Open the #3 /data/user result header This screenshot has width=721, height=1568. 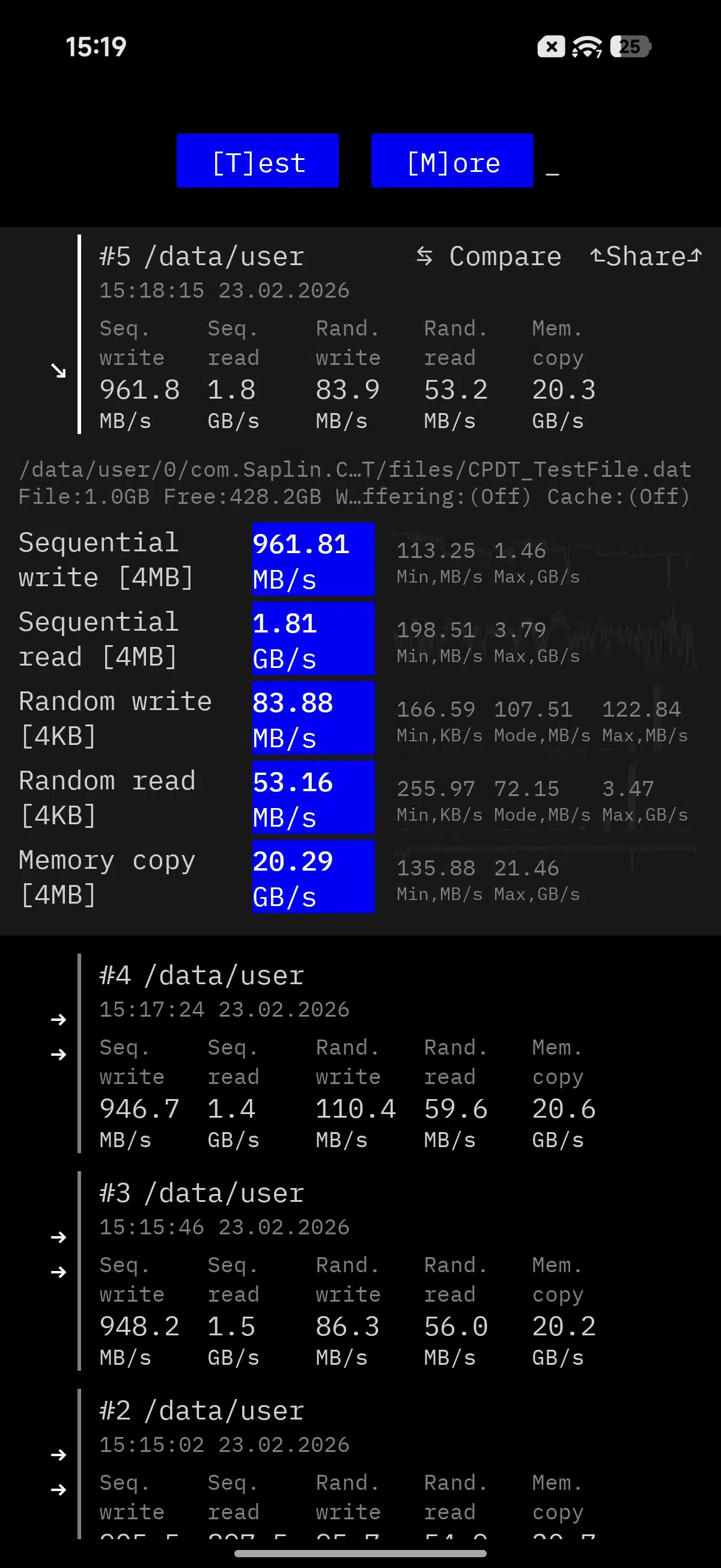201,1193
